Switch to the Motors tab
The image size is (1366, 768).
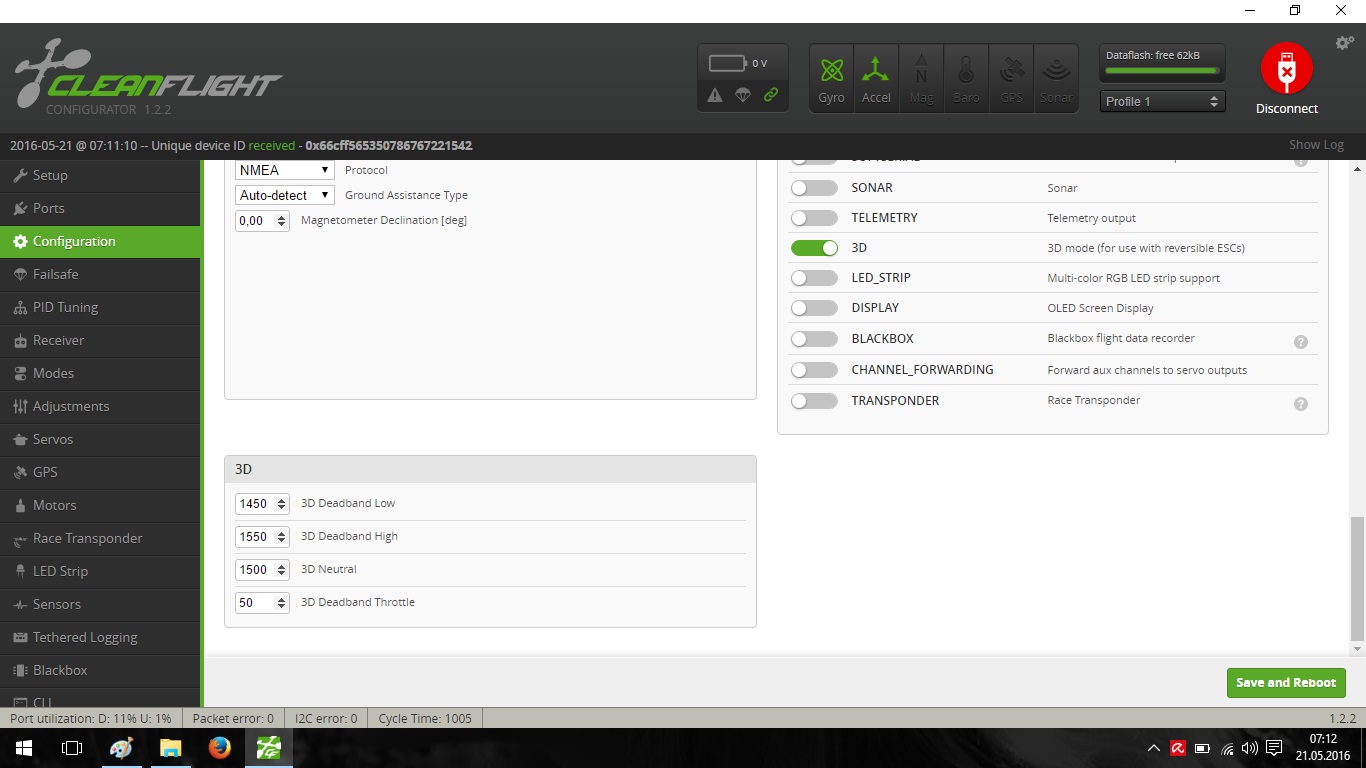[54, 505]
